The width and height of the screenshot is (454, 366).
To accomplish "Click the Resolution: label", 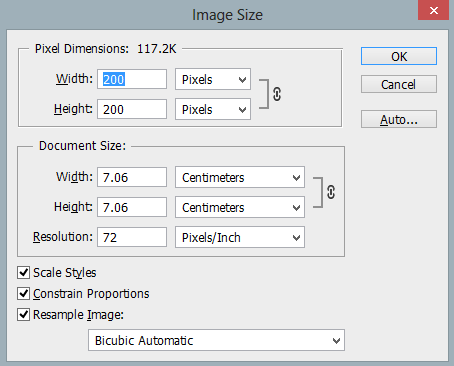I will [63, 237].
